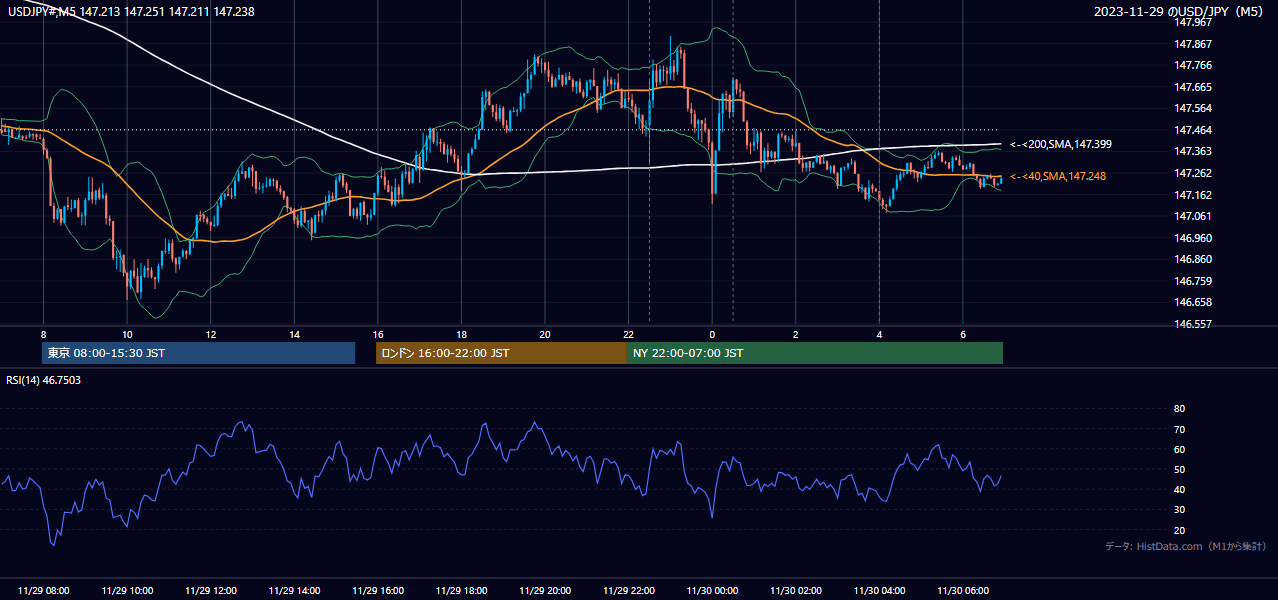1278x600 pixels.
Task: Click hour label 0 under the price chart
Action: (x=712, y=334)
